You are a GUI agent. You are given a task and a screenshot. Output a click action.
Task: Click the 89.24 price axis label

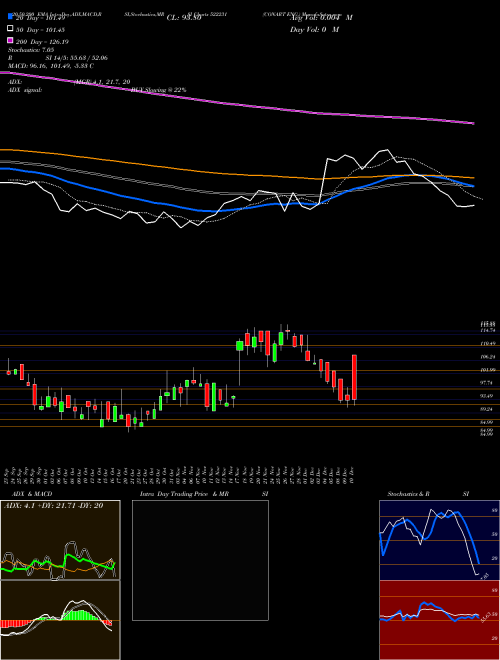(488, 409)
